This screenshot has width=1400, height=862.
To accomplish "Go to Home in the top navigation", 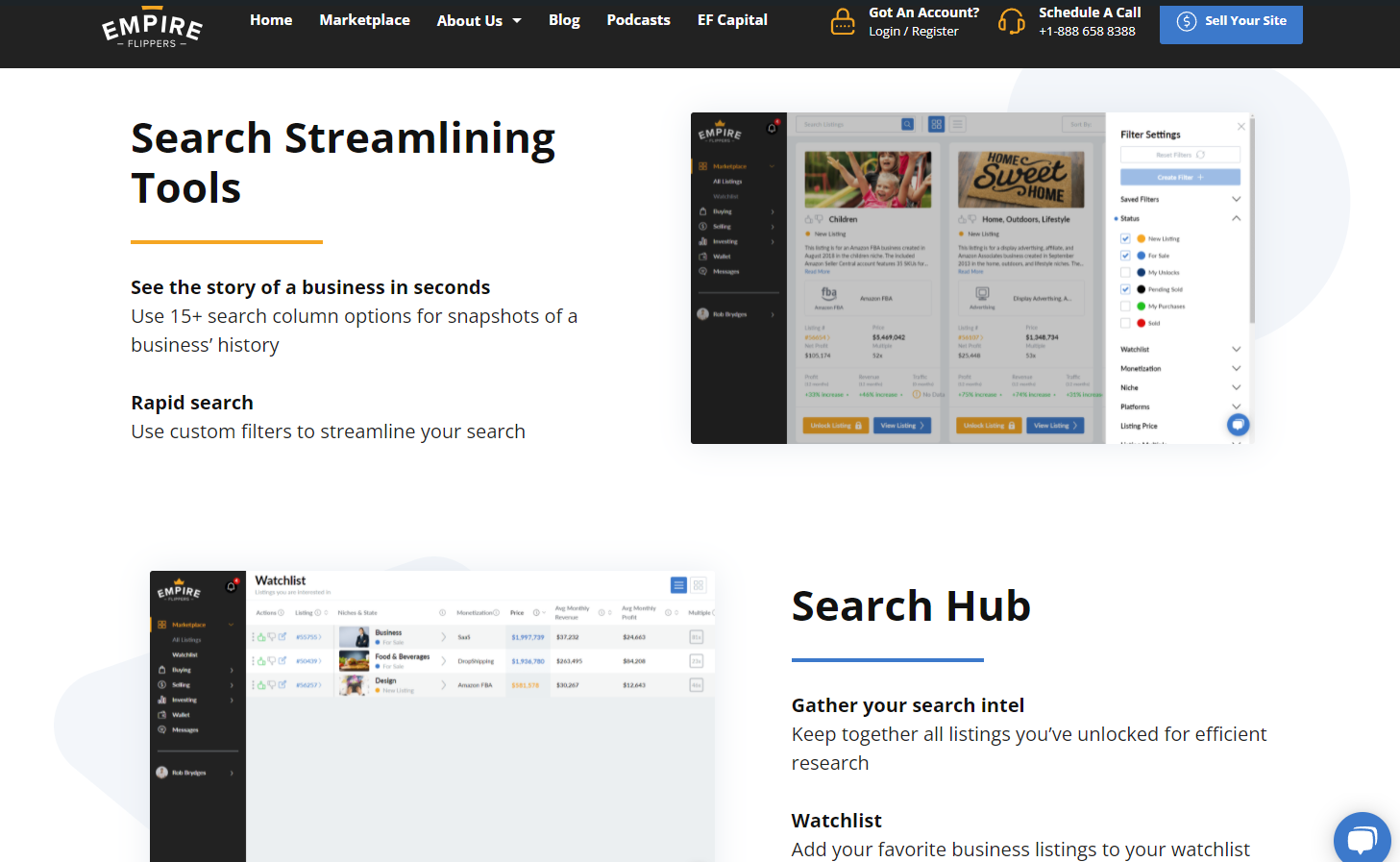I will point(271,19).
